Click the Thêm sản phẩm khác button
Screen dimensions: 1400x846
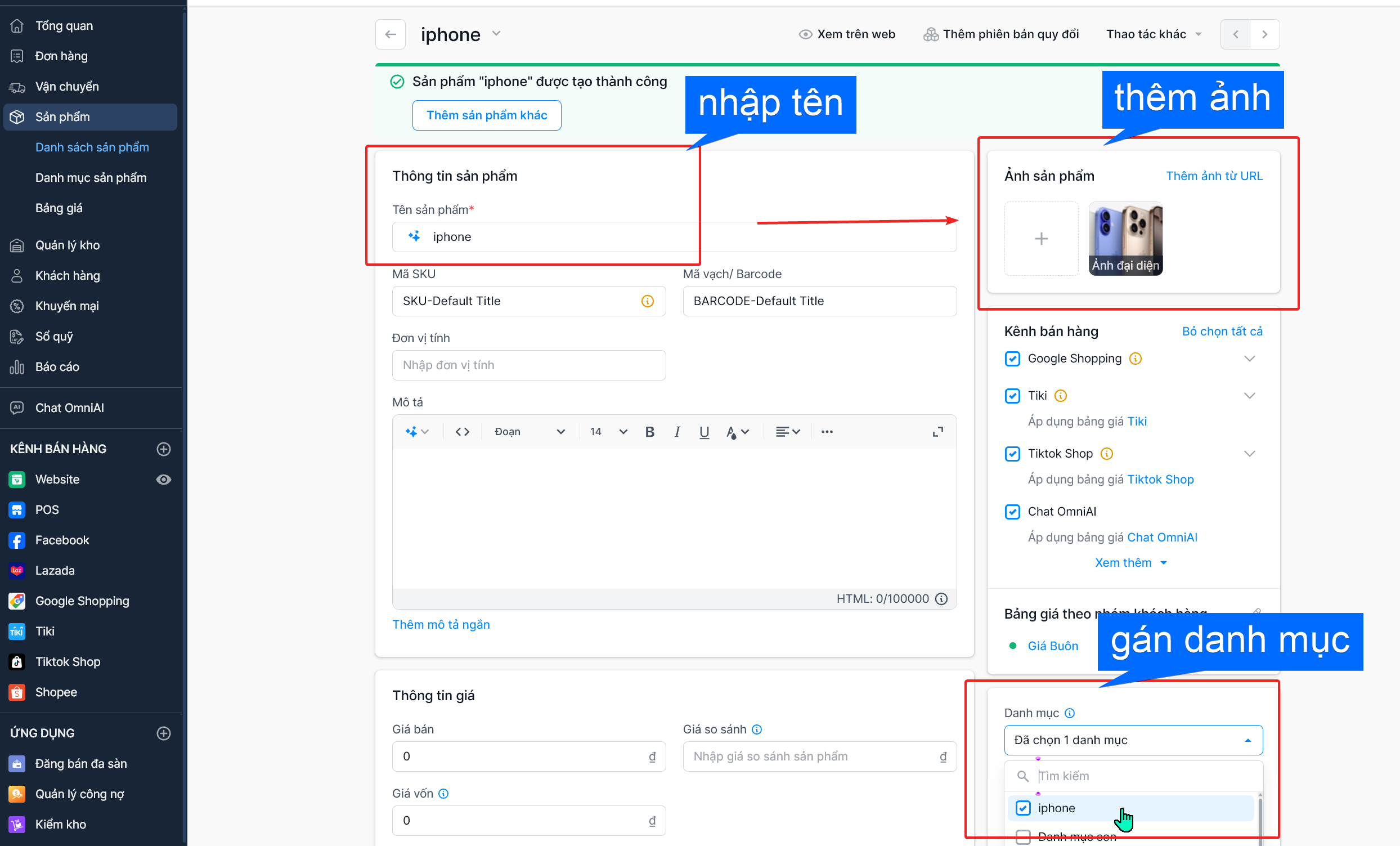pyautogui.click(x=486, y=115)
